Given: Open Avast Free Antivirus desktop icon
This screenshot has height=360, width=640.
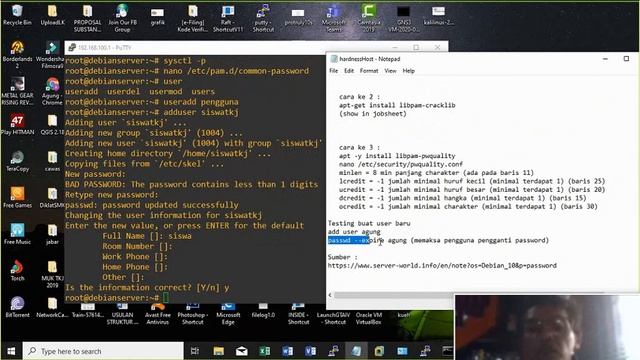Looking at the screenshot, I should point(157,314).
